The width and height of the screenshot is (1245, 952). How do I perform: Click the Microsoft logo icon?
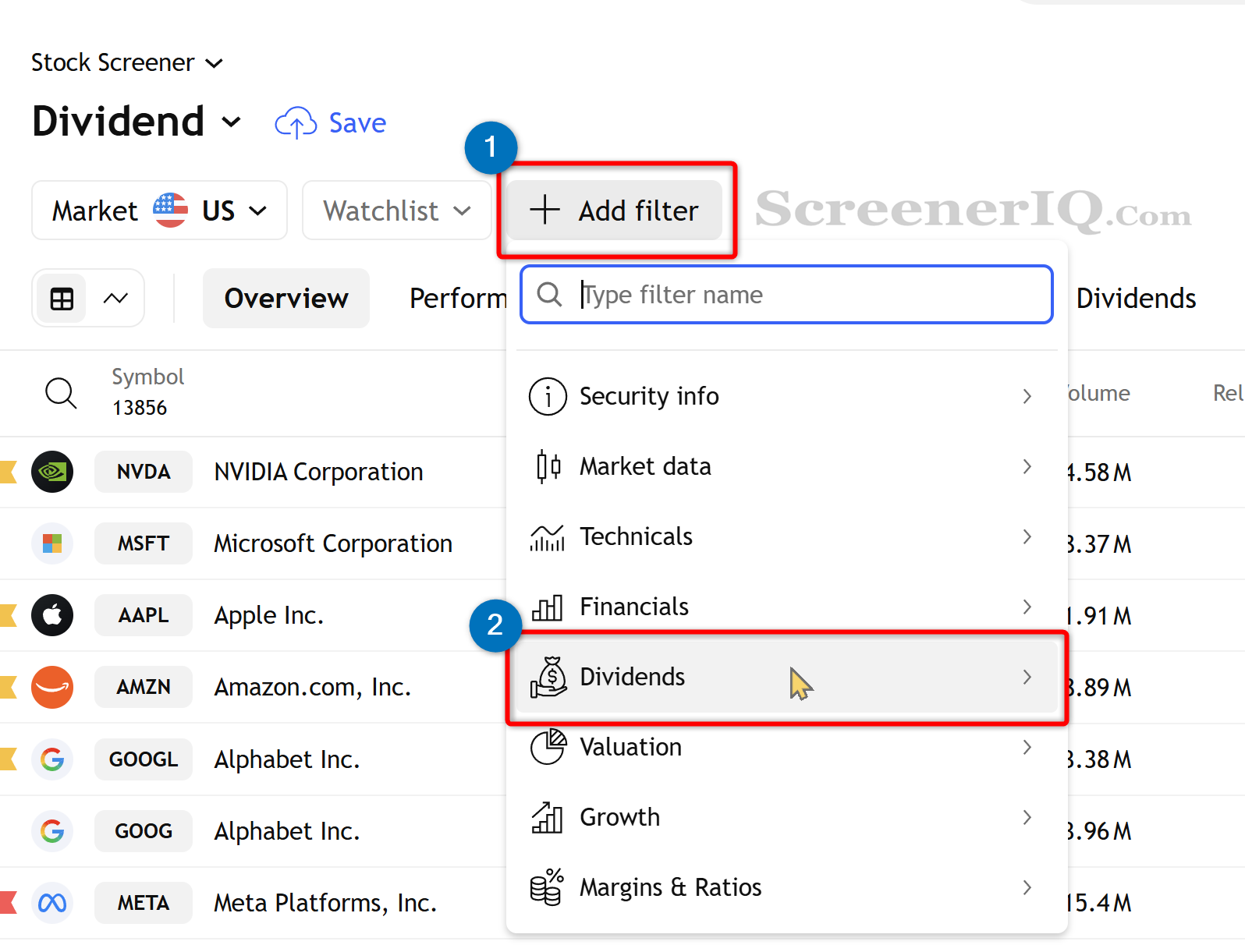[x=52, y=543]
